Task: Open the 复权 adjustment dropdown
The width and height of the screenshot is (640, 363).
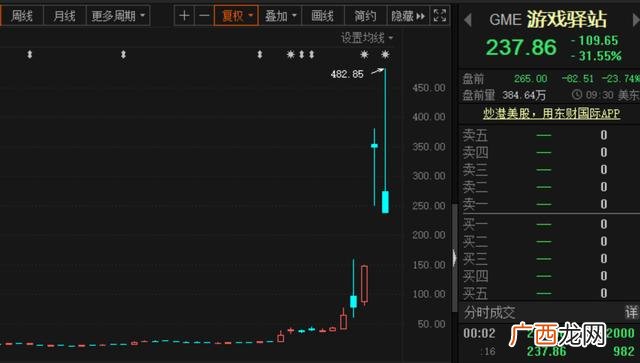Action: pos(236,16)
